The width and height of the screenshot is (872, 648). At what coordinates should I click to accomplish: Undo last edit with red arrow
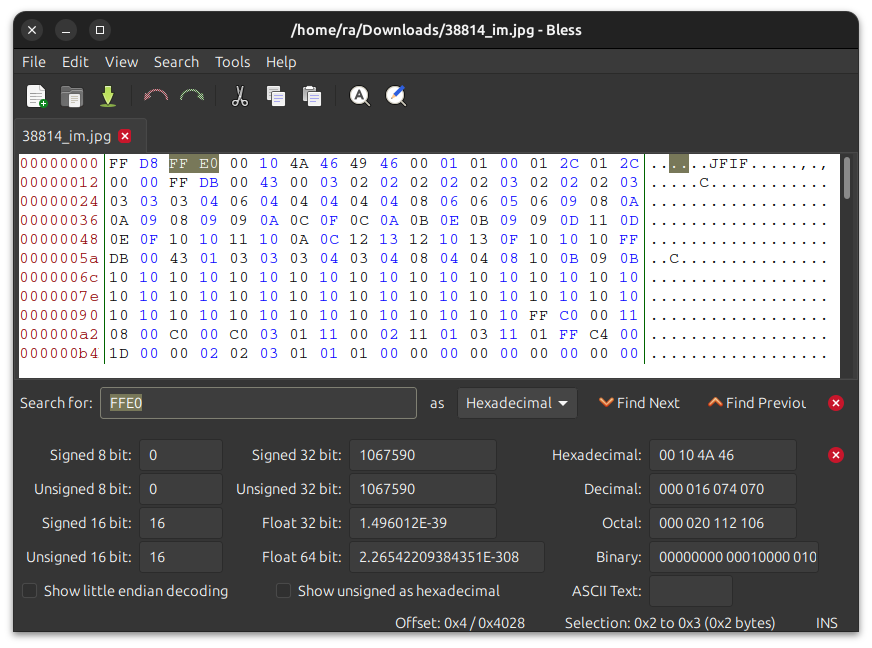tap(156, 96)
